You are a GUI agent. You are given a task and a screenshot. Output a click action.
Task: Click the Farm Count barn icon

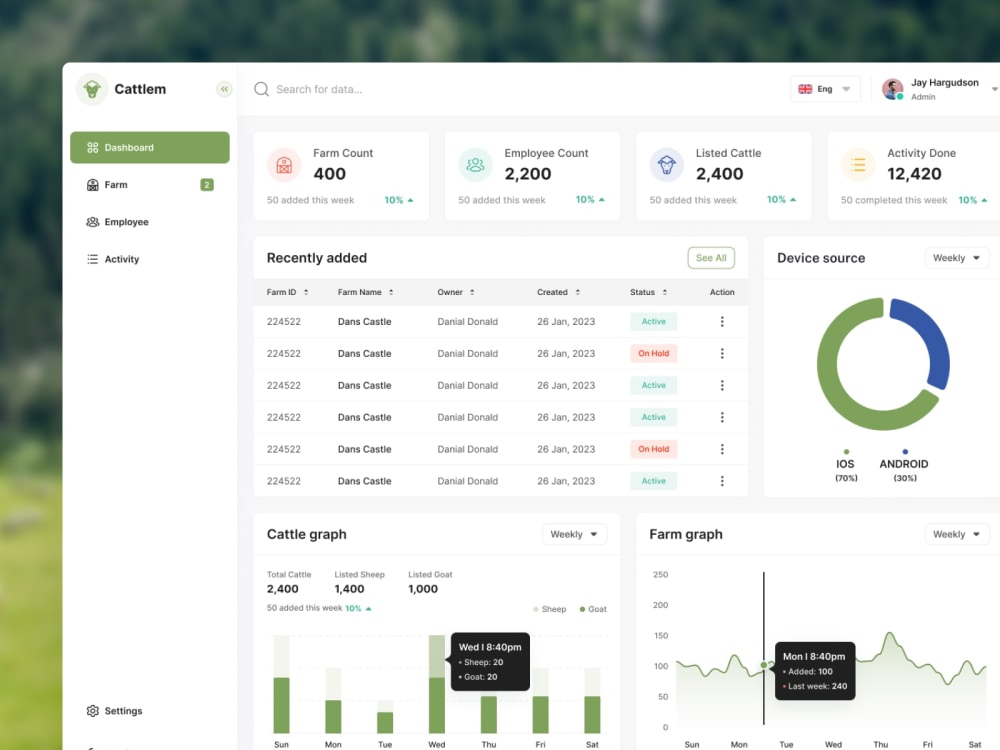284,165
